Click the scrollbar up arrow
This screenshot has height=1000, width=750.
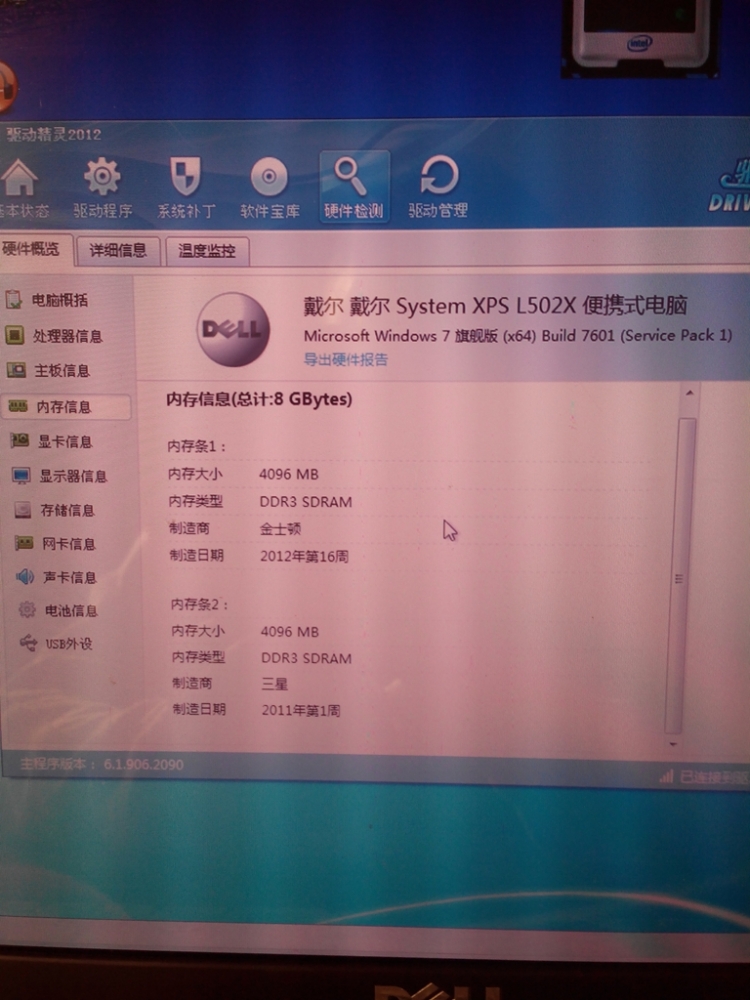tap(689, 393)
